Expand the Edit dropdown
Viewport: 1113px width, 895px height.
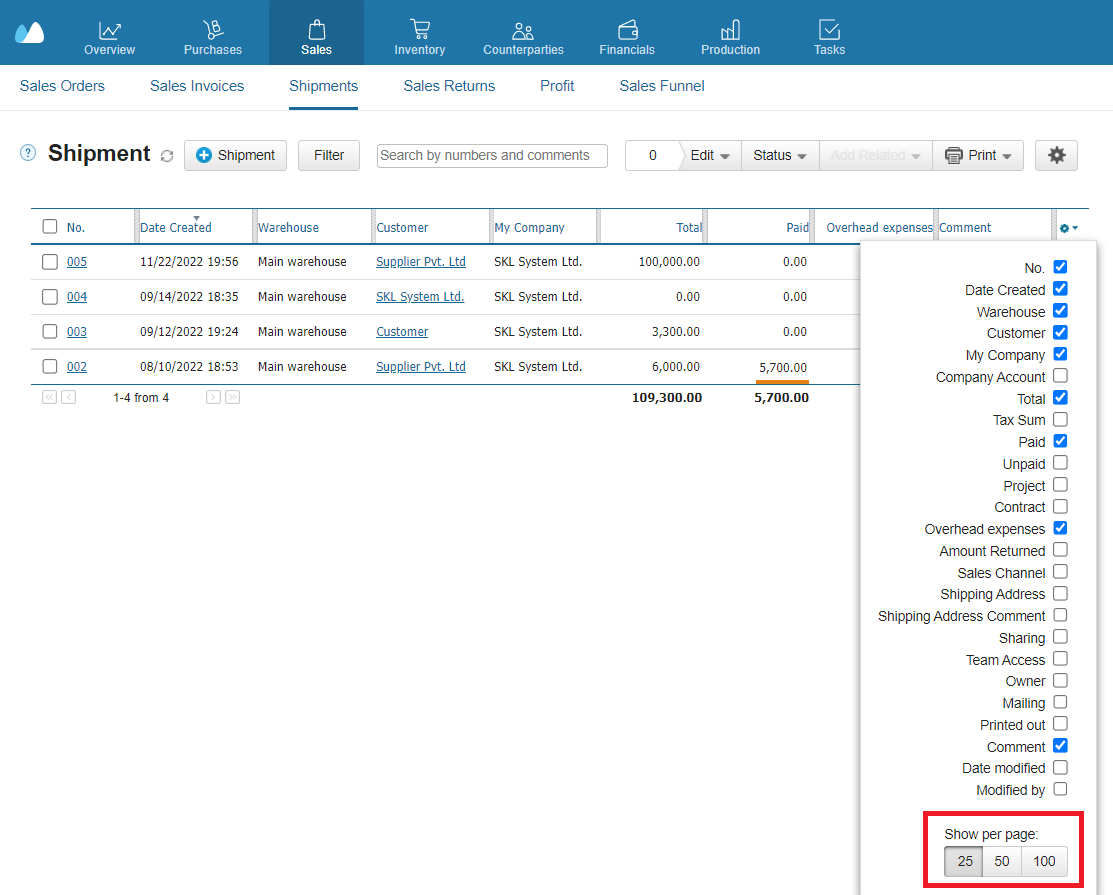[710, 155]
